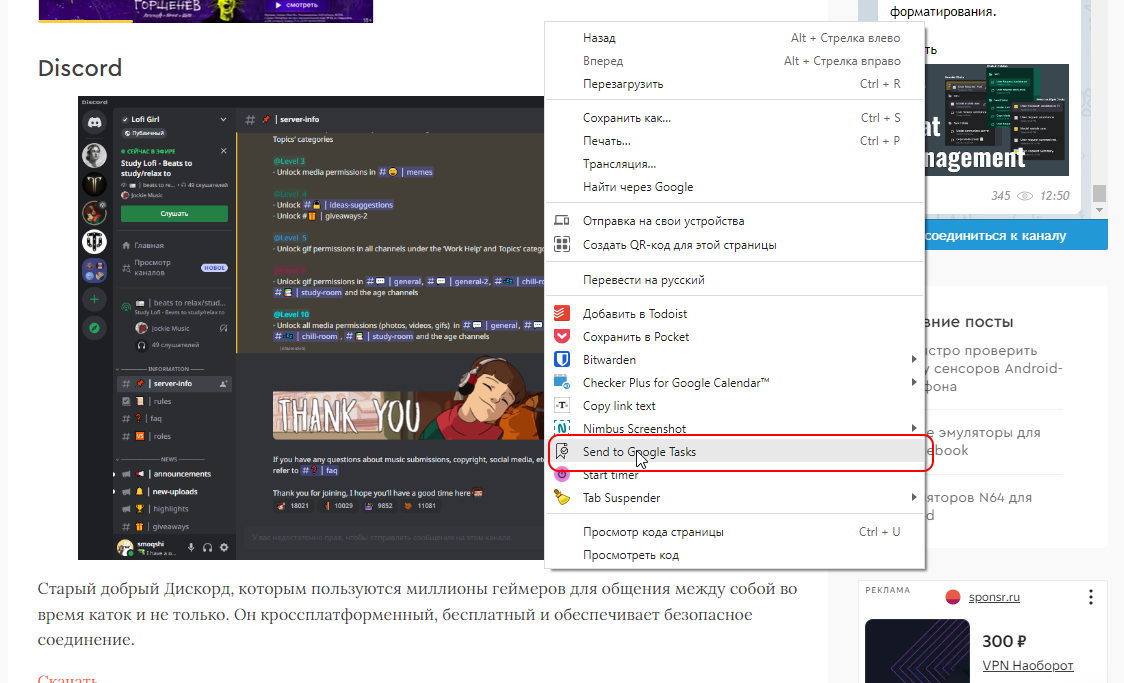Click the Discord headphones deafen icon
This screenshot has height=683, width=1124.
point(207,548)
